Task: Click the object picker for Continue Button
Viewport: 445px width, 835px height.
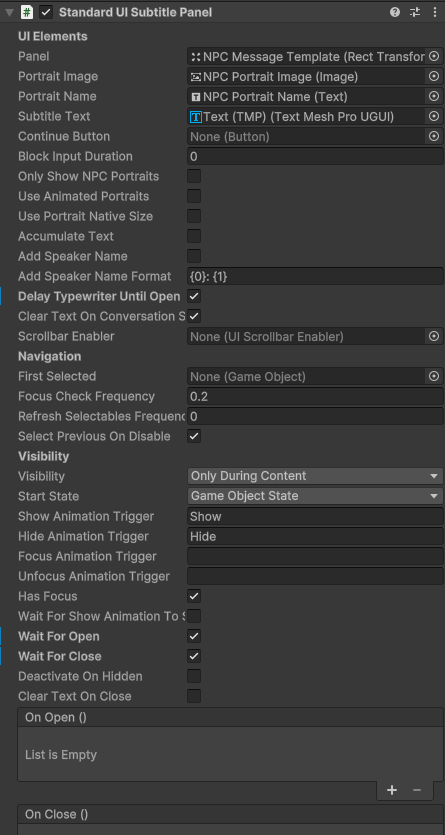Action: pyautogui.click(x=434, y=137)
